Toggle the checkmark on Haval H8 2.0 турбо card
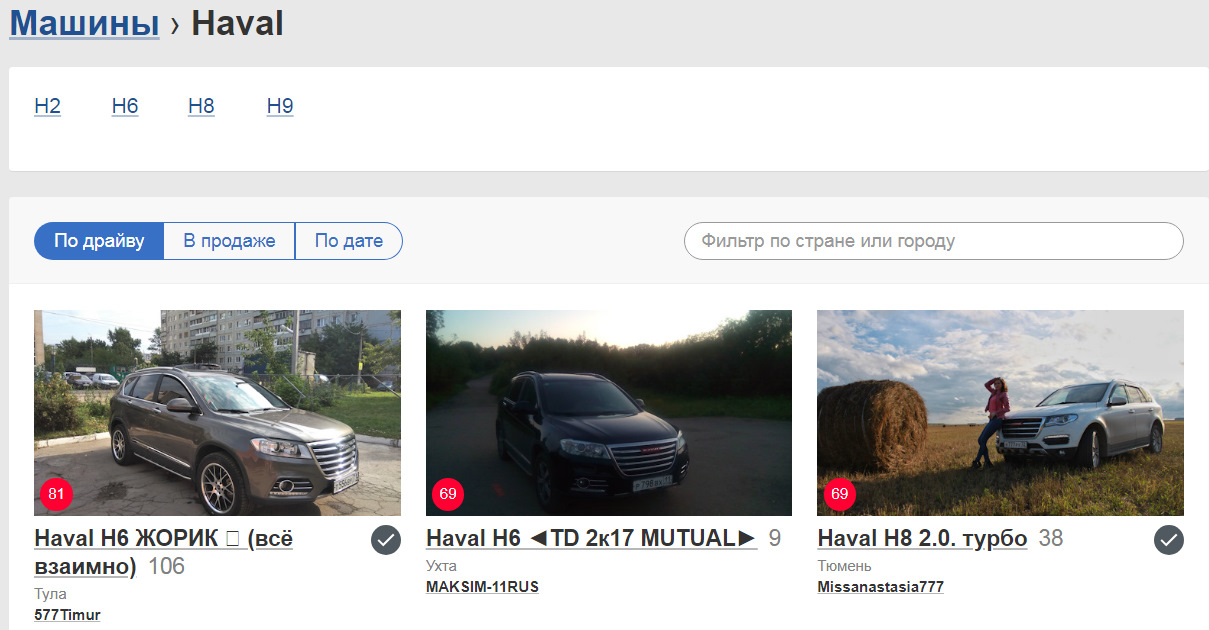1209x630 pixels. [1168, 540]
